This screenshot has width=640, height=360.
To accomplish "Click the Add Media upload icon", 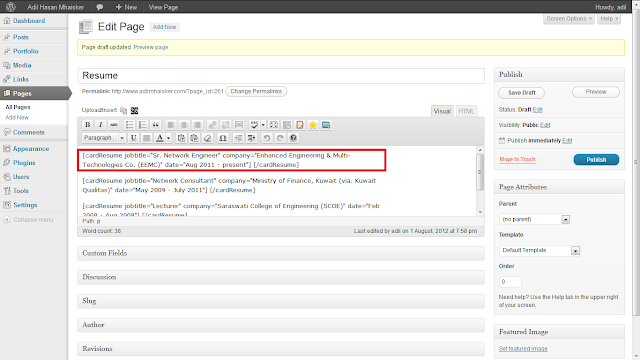I will 124,111.
